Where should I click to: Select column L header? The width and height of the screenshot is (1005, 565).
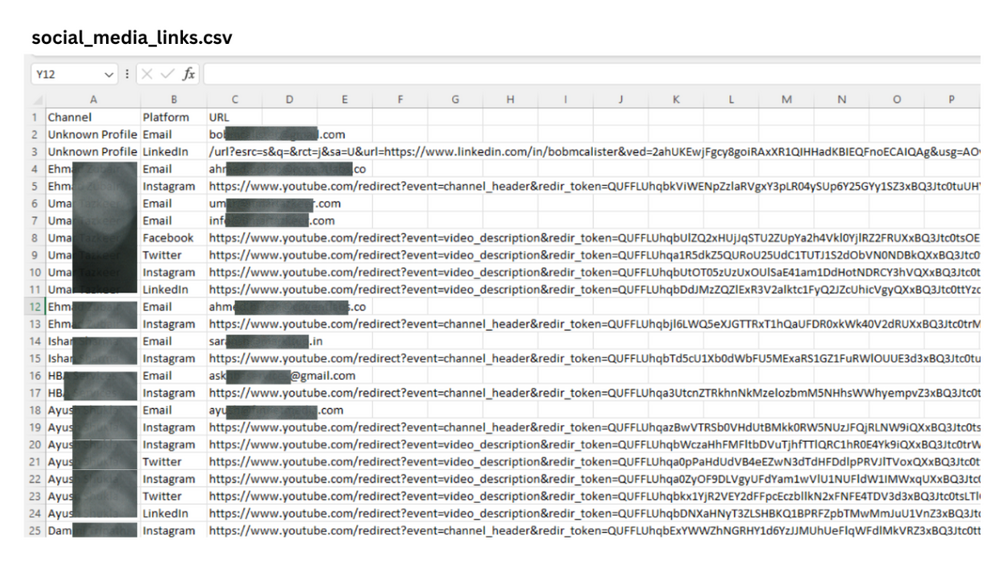(731, 99)
